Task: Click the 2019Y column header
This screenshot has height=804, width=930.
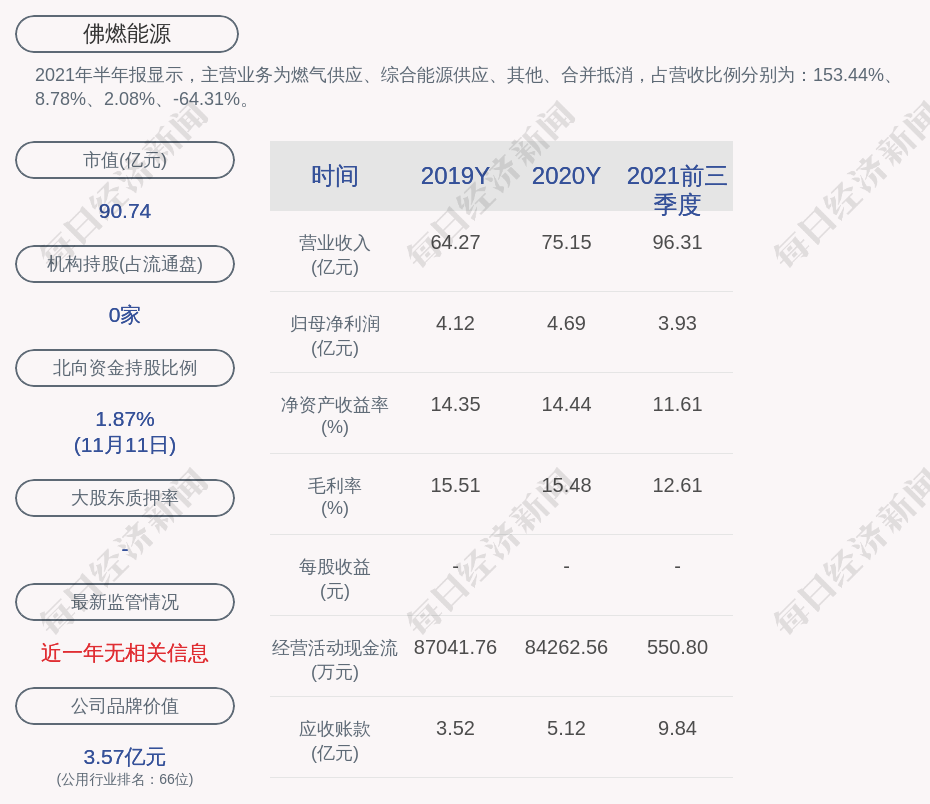Action: [455, 176]
